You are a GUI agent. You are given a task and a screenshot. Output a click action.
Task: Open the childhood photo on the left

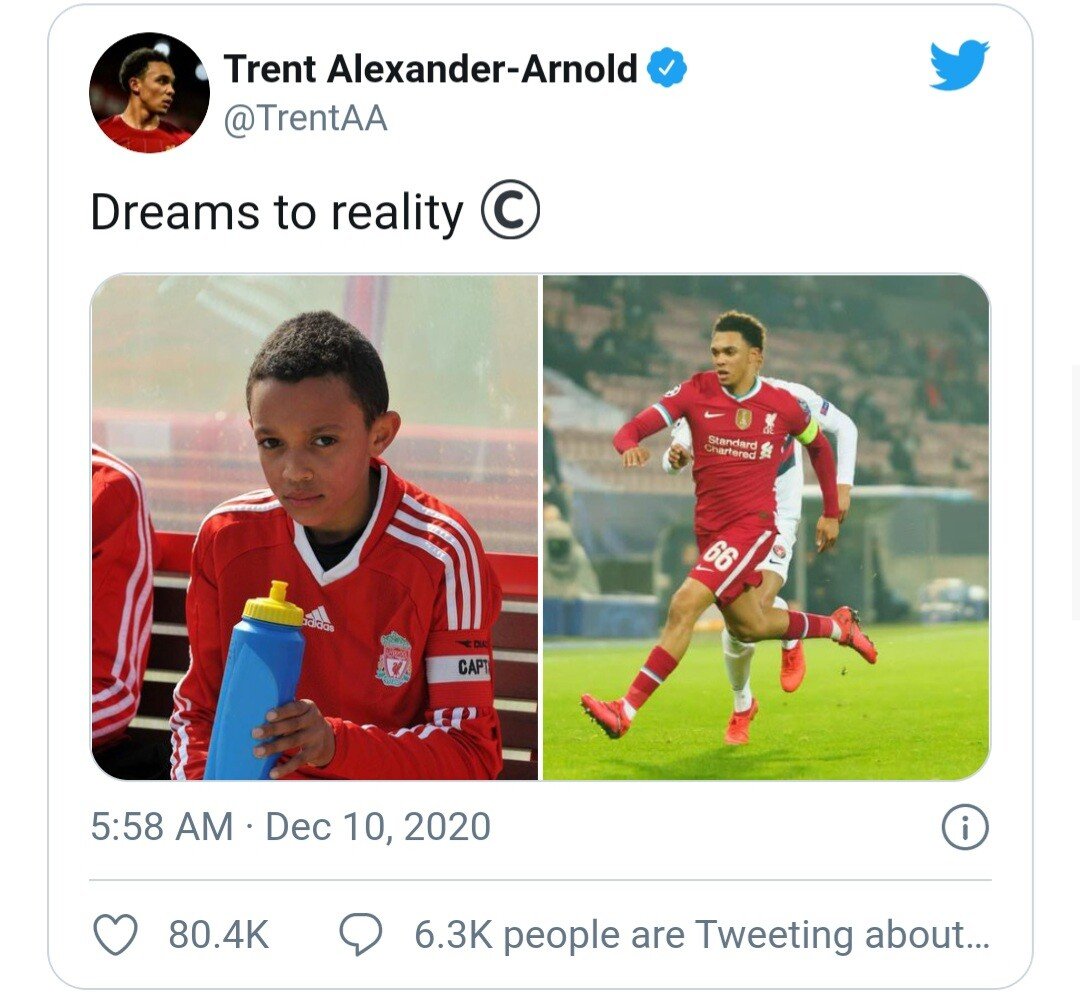pyautogui.click(x=315, y=527)
